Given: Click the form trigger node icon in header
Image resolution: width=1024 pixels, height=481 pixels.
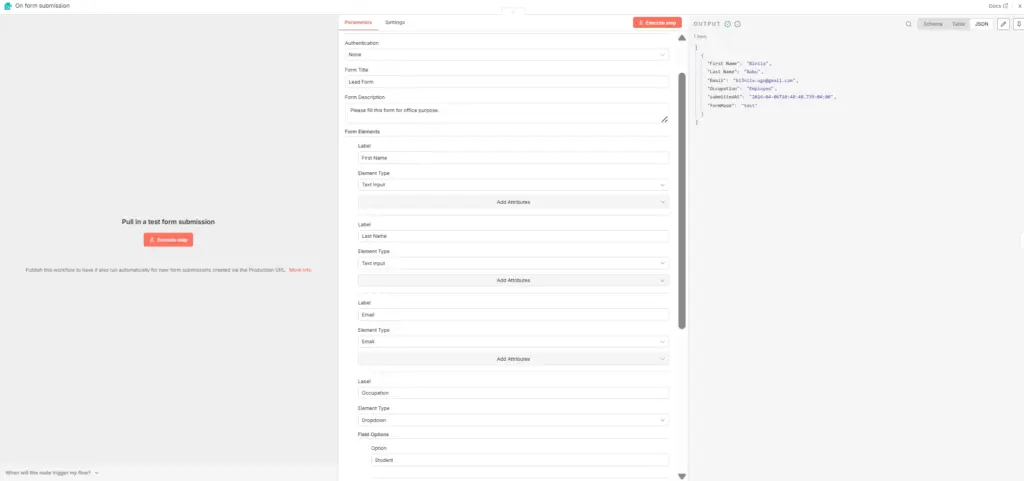Looking at the screenshot, I should 8,5.
